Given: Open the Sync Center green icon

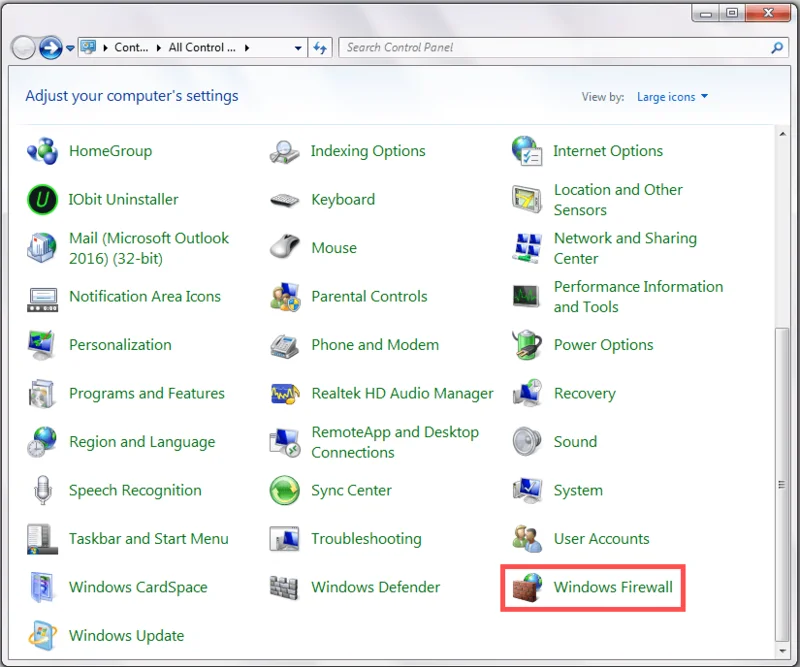Looking at the screenshot, I should [284, 490].
